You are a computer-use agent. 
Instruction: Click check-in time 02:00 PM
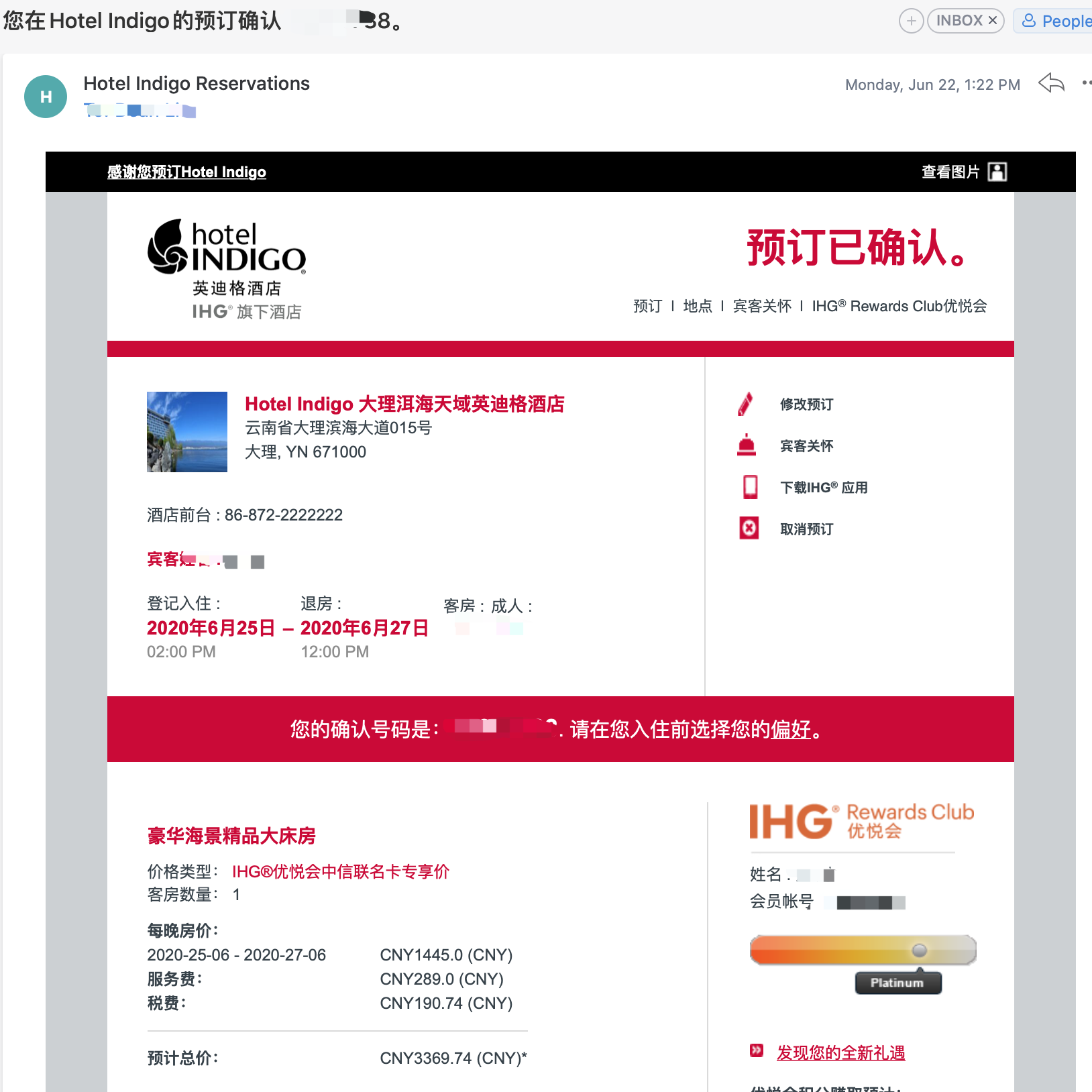coord(181,652)
